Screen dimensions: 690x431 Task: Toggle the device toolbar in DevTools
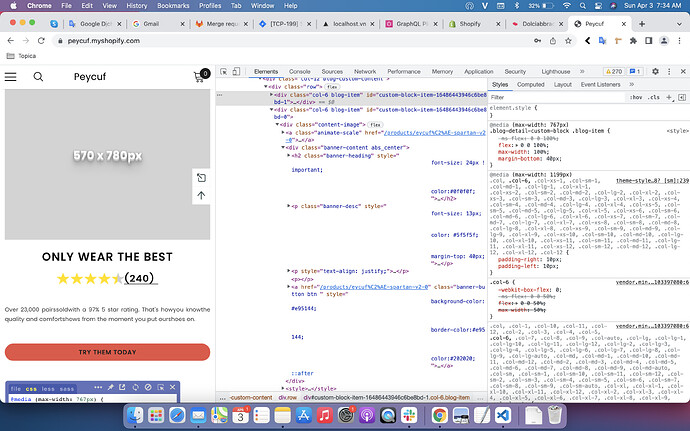236,71
